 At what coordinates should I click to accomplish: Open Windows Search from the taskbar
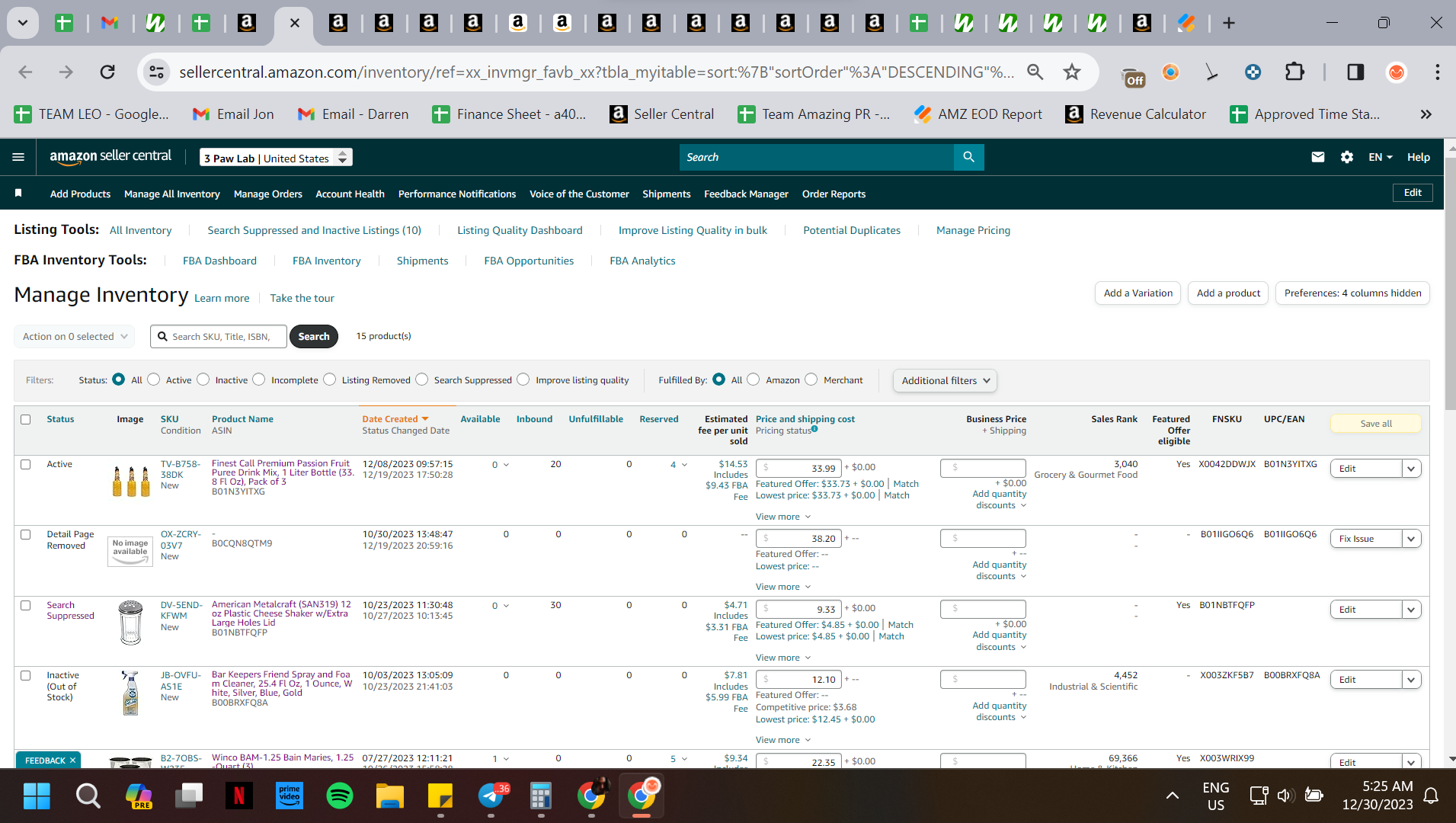pos(88,796)
